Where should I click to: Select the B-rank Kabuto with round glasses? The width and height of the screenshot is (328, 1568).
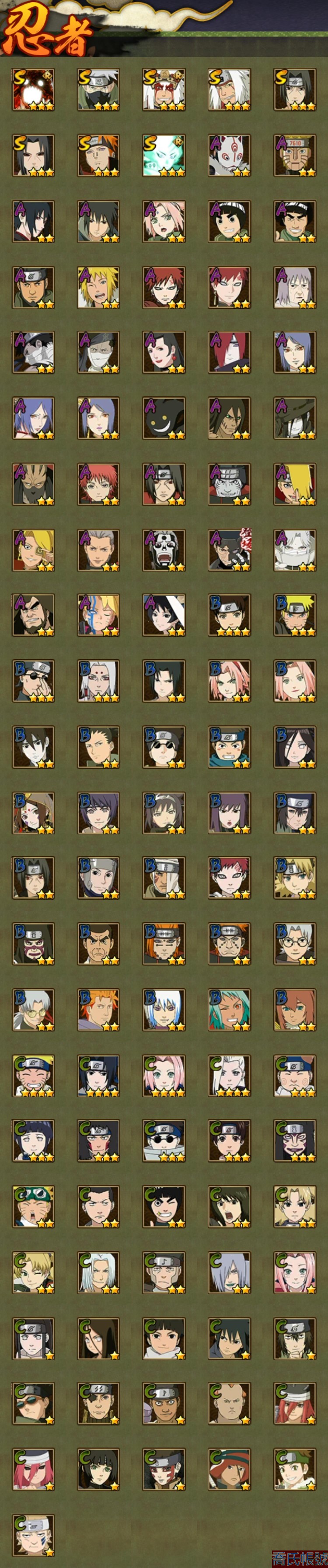point(295,943)
